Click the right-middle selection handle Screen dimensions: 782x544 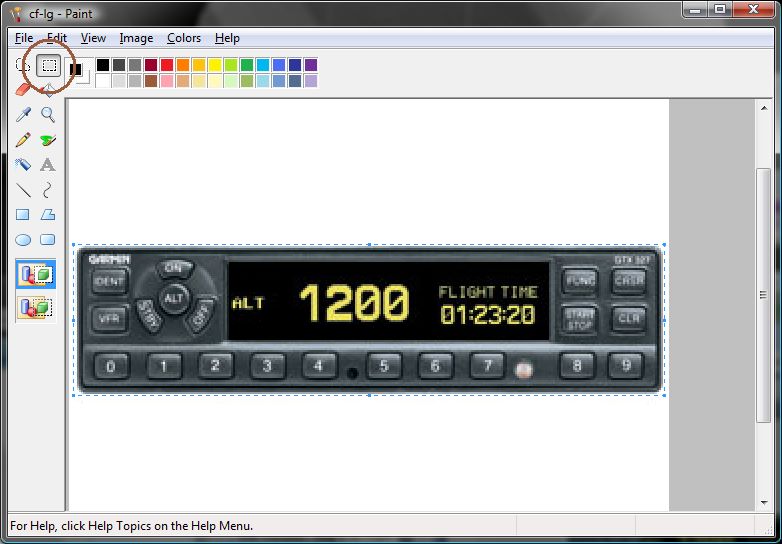pos(664,320)
